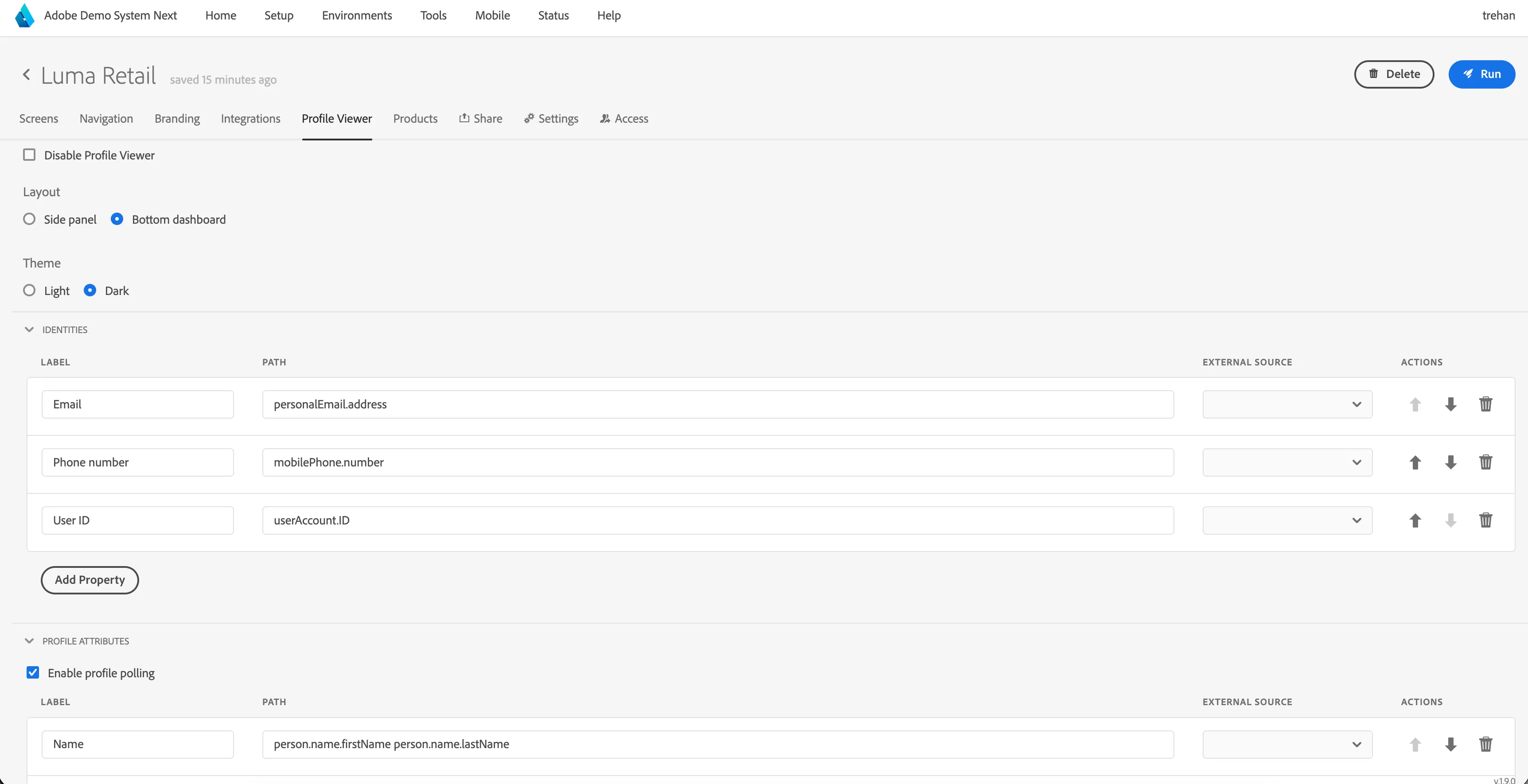Switch to the Screens tab
Viewport: 1528px width, 784px height.
39,119
